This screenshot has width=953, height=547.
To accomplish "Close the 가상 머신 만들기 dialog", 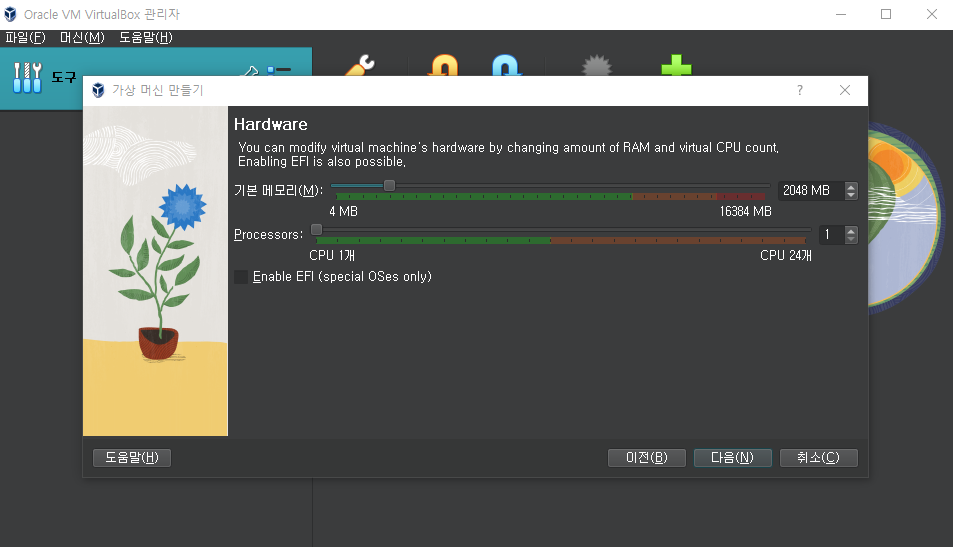I will pyautogui.click(x=845, y=91).
